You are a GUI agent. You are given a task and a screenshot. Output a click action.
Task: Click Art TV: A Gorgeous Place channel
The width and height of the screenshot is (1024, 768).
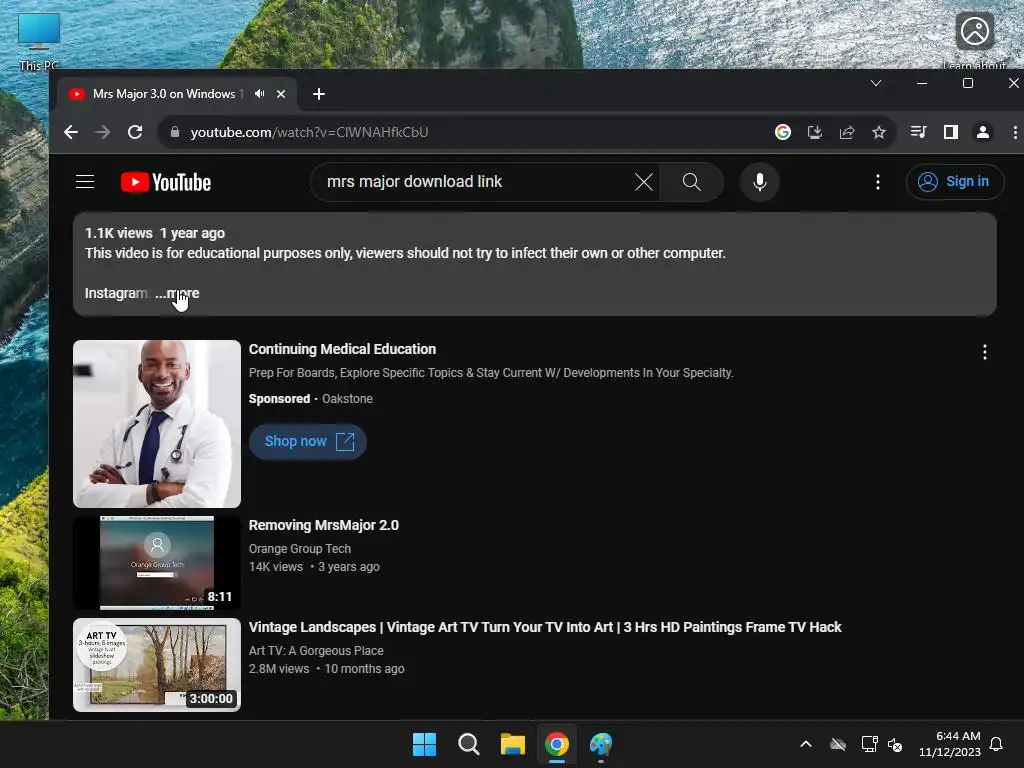click(316, 651)
